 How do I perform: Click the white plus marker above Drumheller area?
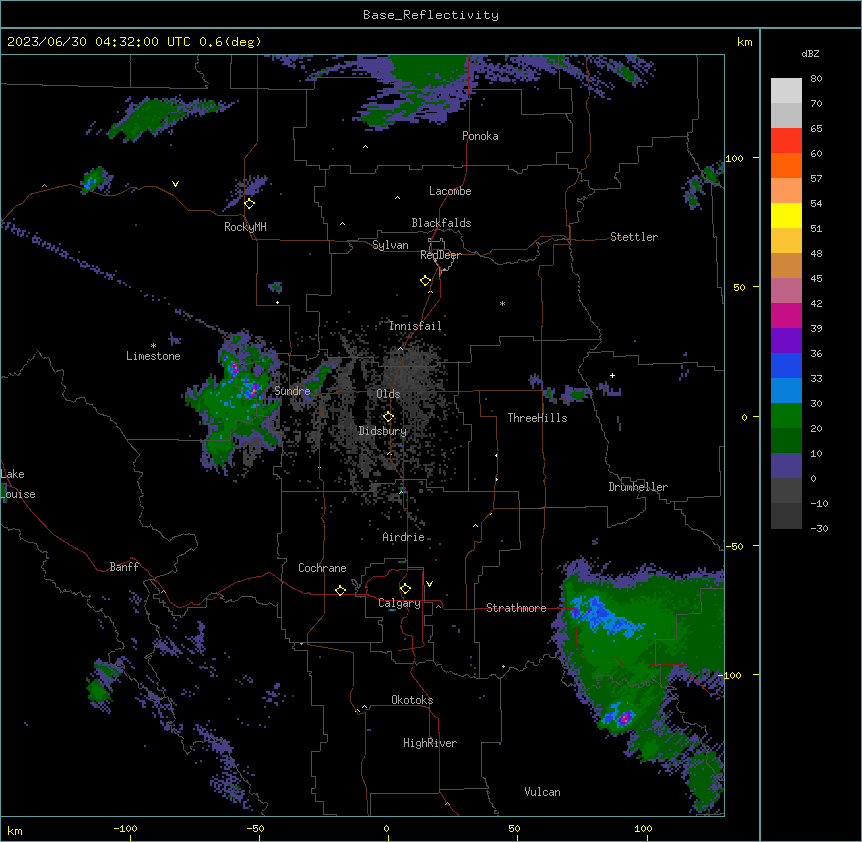pos(612,375)
